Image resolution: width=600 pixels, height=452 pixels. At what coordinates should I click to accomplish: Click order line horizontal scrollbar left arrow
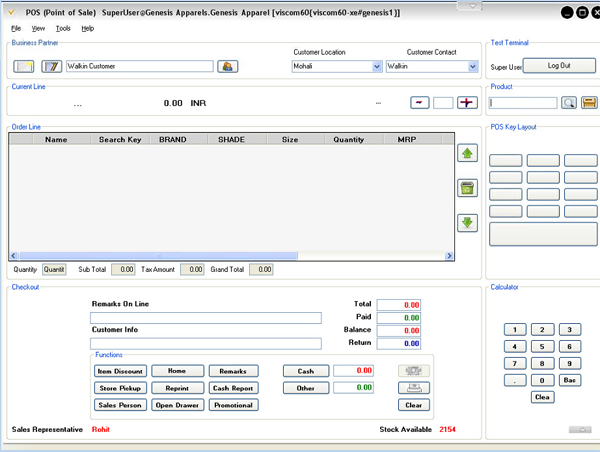tap(13, 255)
